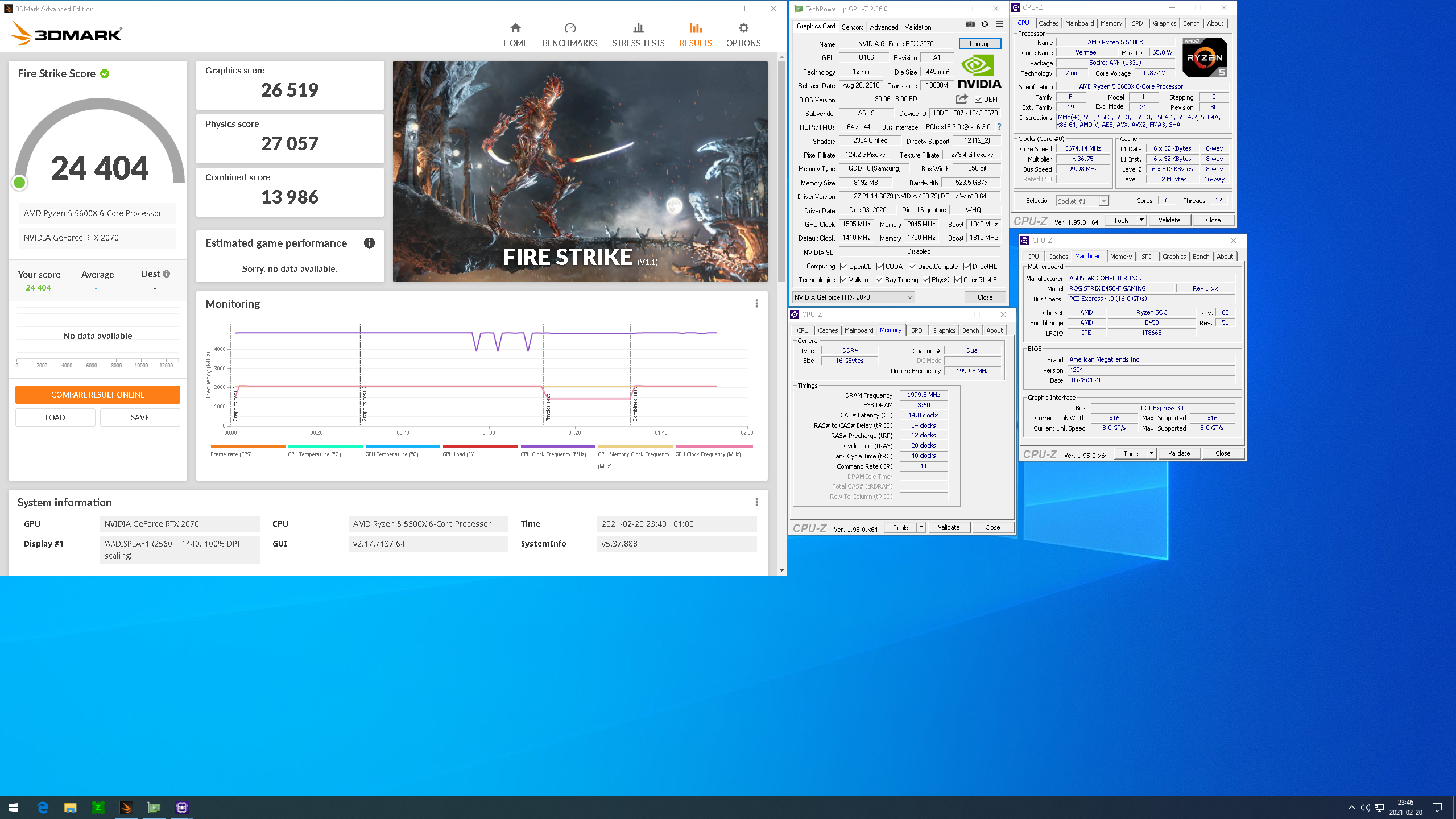Viewport: 1456px width, 819px height.
Task: Open File Explorer from the taskbar
Action: pos(71,808)
